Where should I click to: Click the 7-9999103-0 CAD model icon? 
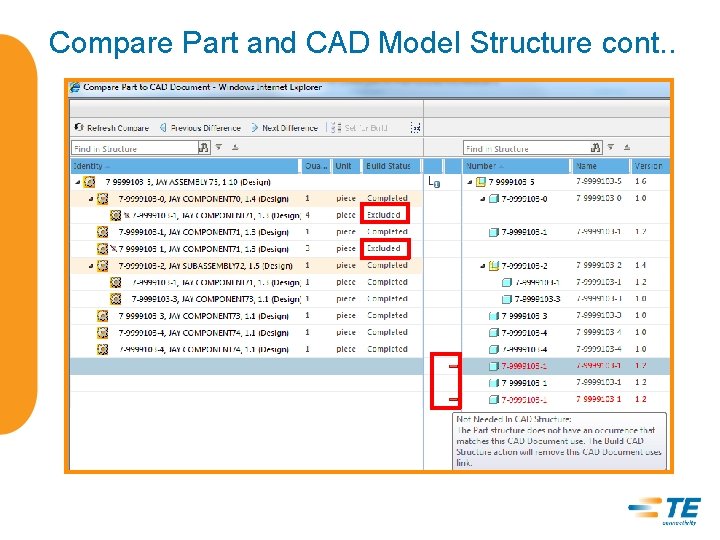point(494,199)
